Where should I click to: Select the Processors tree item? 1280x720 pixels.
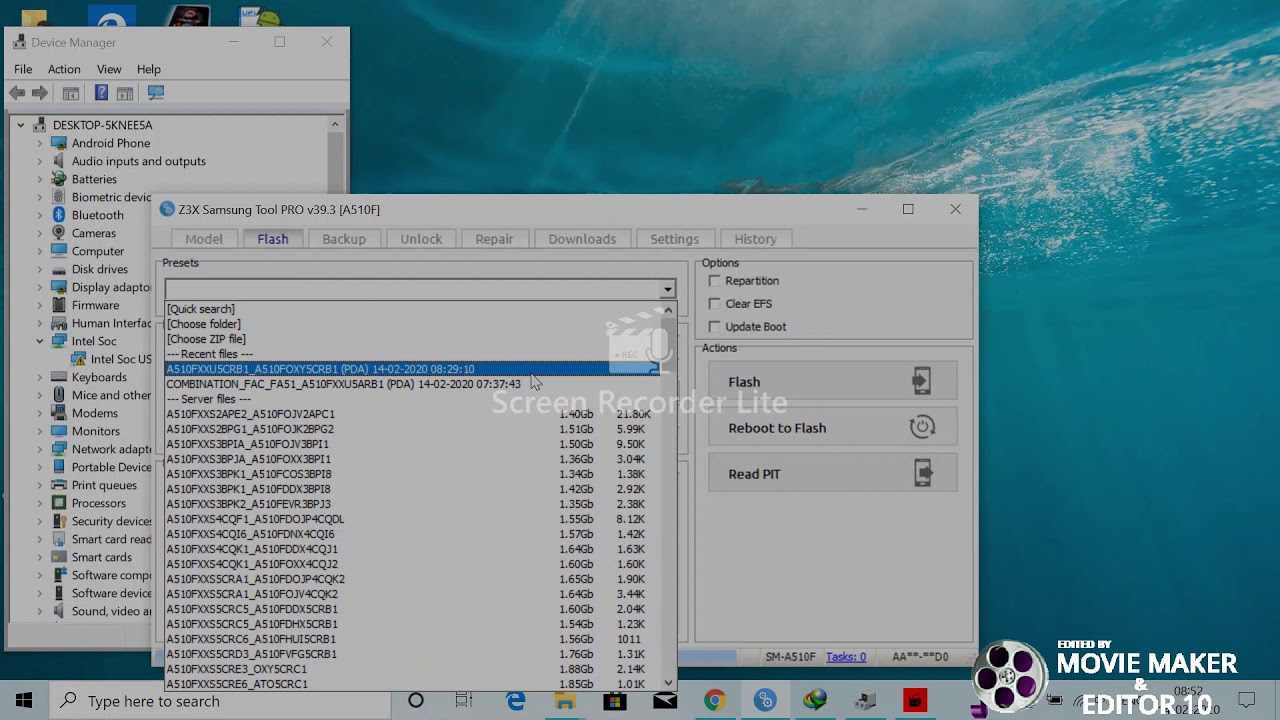coord(99,503)
